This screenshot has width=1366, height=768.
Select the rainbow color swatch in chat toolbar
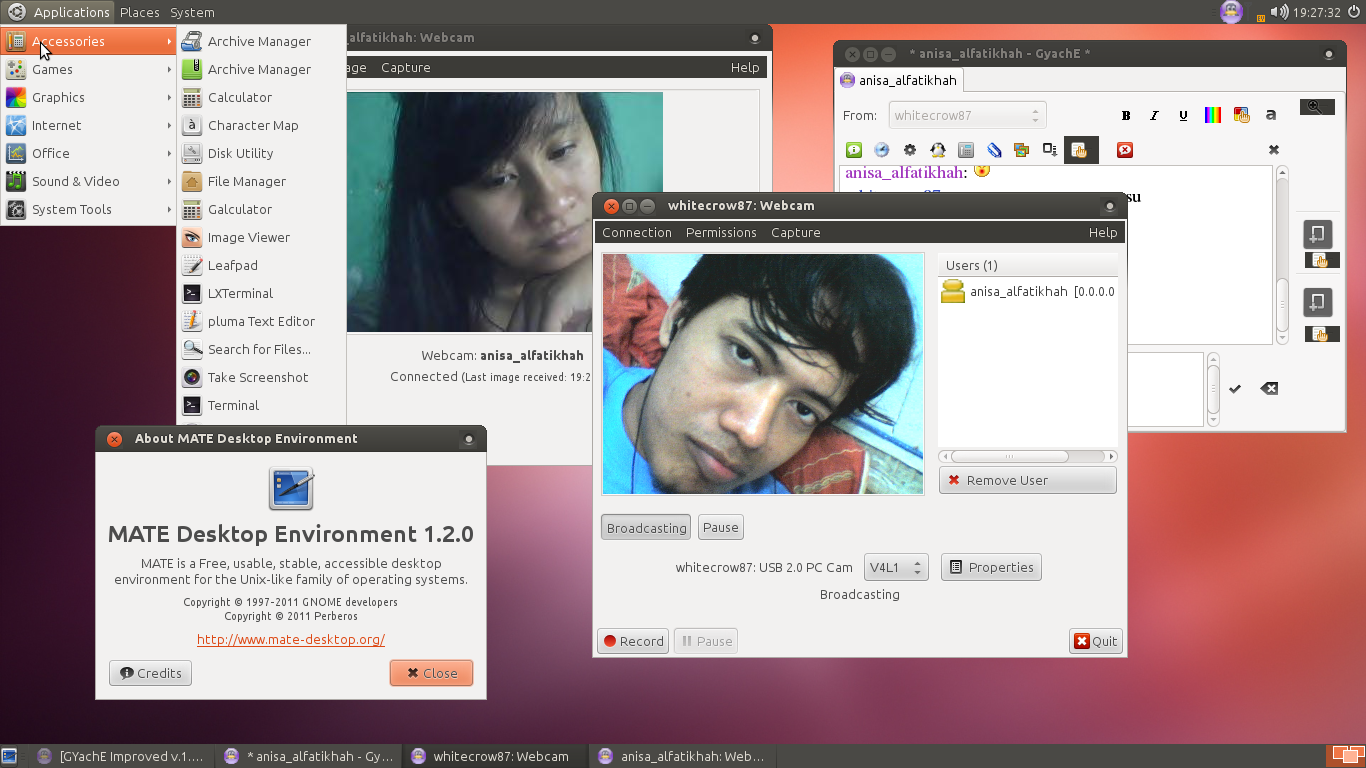point(1212,115)
